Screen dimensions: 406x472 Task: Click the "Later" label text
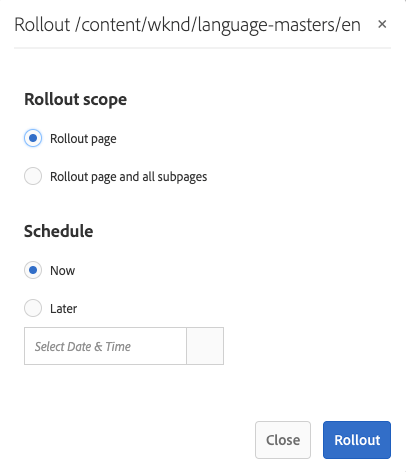tap(64, 309)
